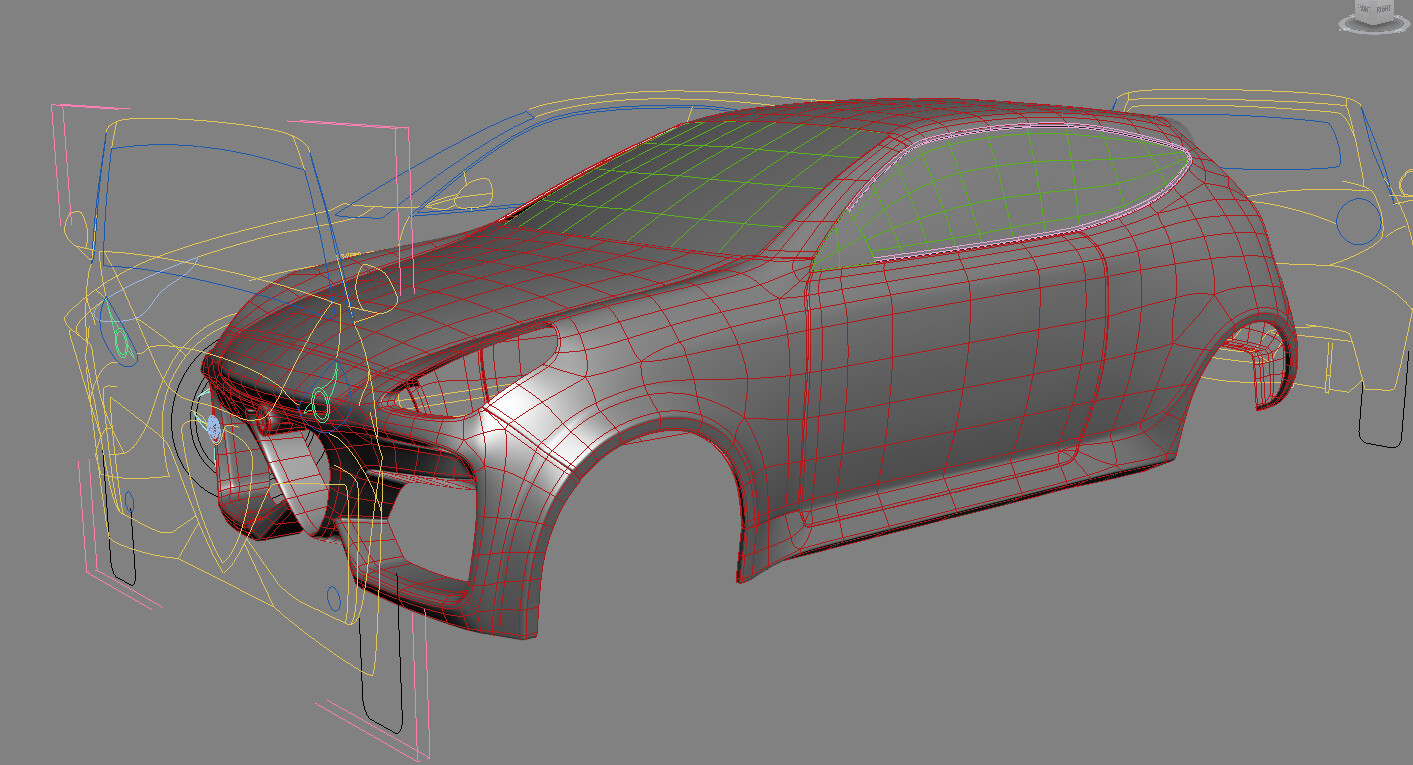Click the left edge of the ViewCube

[1356, 8]
